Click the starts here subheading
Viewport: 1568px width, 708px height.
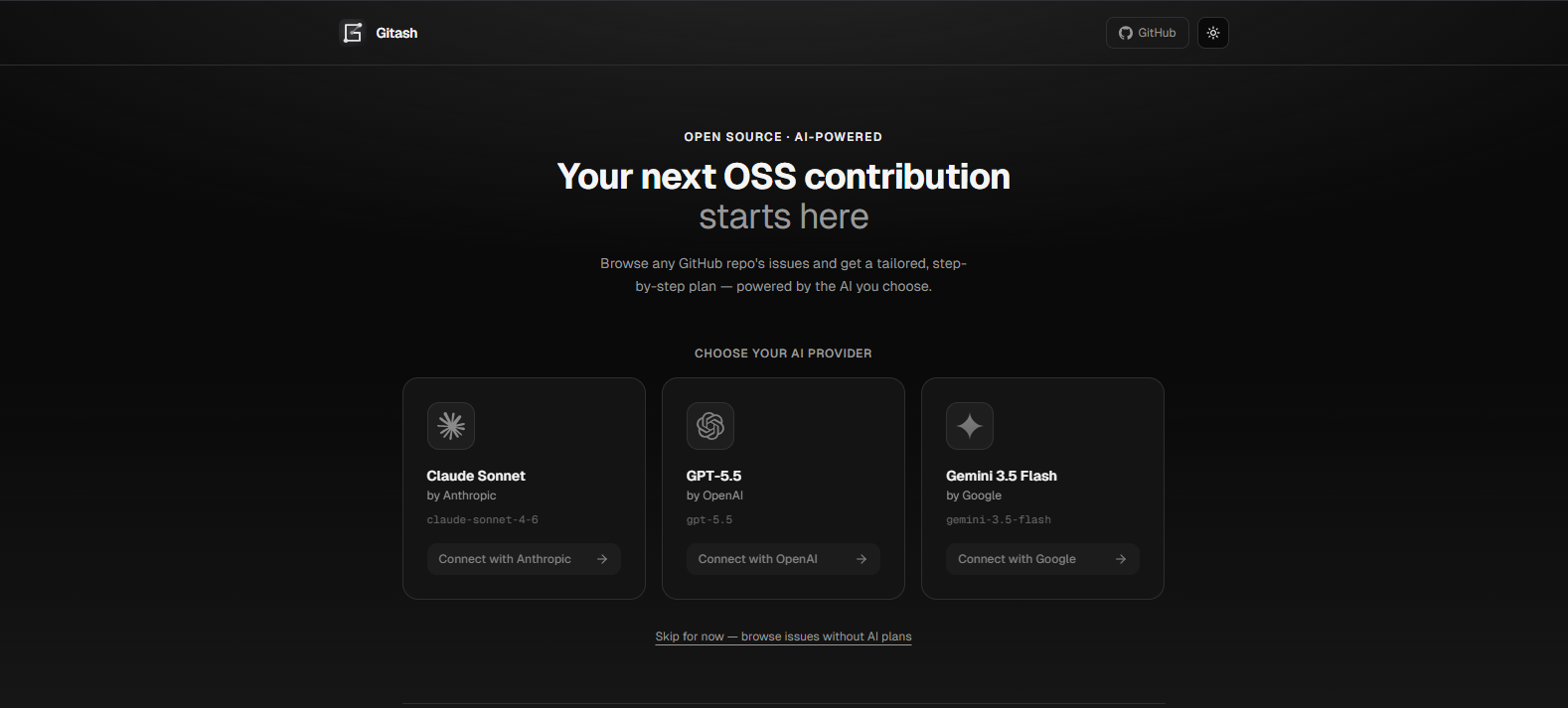tap(783, 216)
